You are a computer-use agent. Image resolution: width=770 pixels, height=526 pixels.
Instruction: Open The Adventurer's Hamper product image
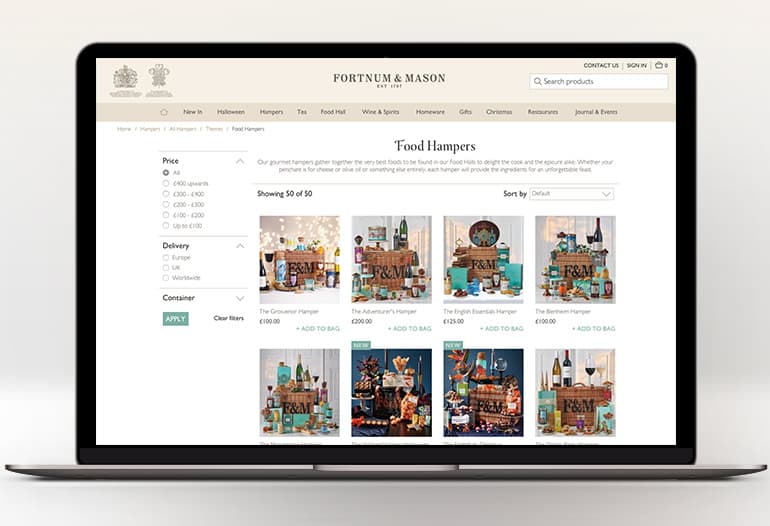(x=391, y=260)
